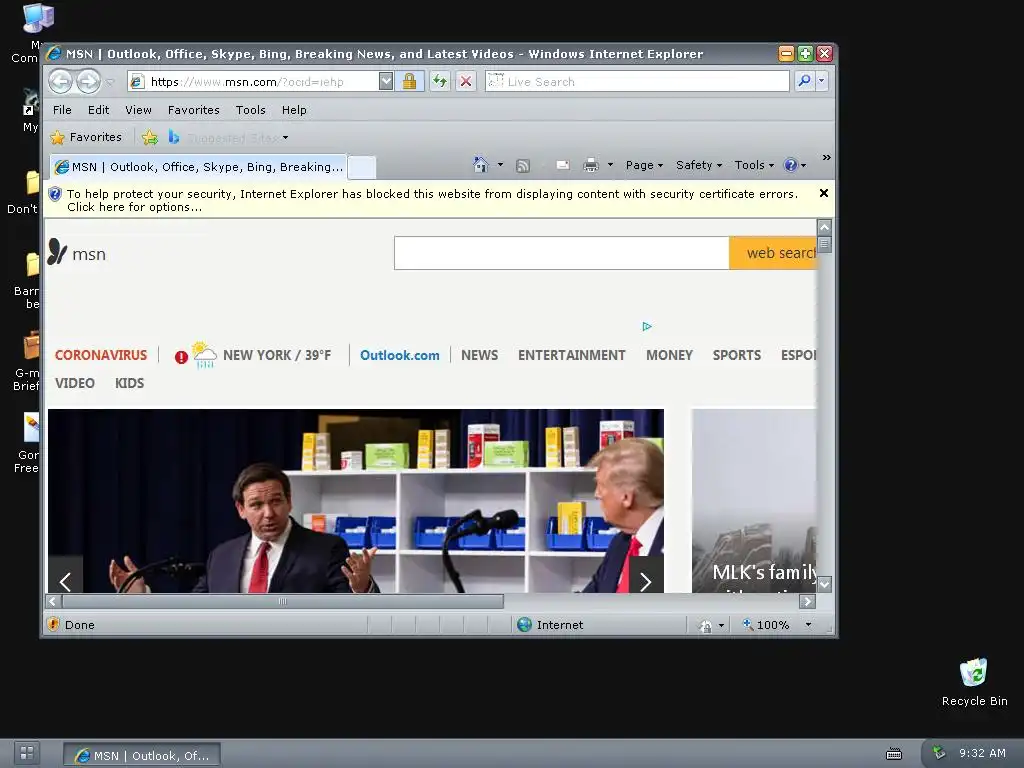
Task: Click the MONEY navigation link
Action: pyautogui.click(x=669, y=355)
